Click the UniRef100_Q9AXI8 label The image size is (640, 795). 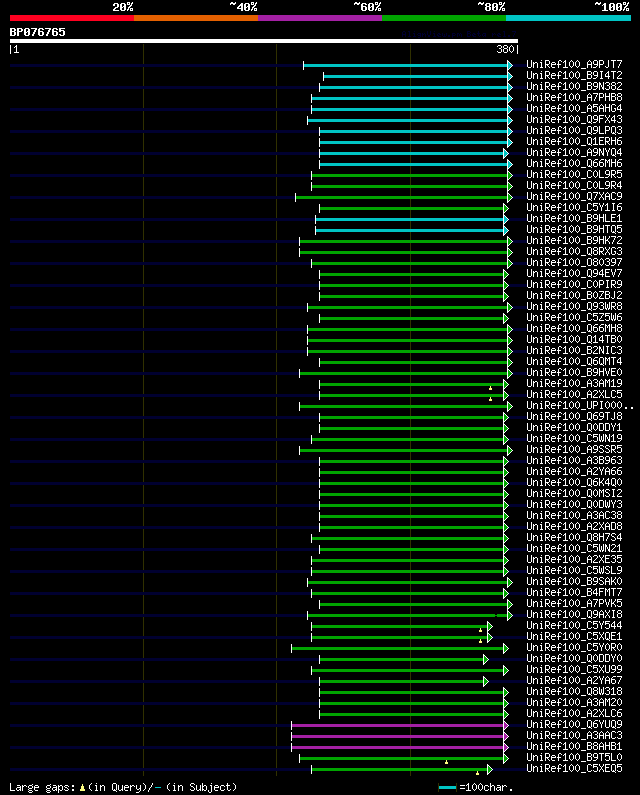tap(574, 614)
